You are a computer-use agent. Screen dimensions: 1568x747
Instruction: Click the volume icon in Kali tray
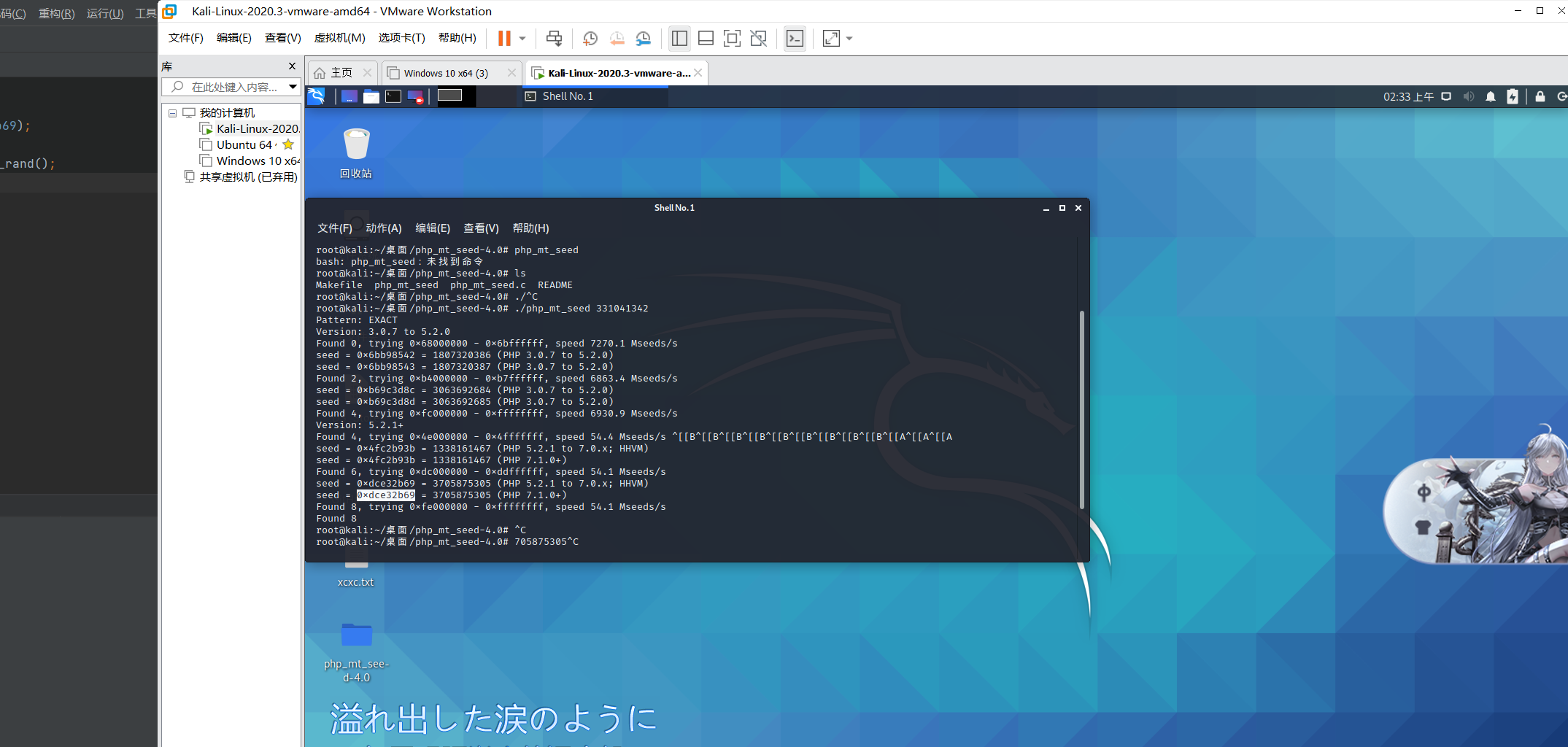click(1468, 96)
